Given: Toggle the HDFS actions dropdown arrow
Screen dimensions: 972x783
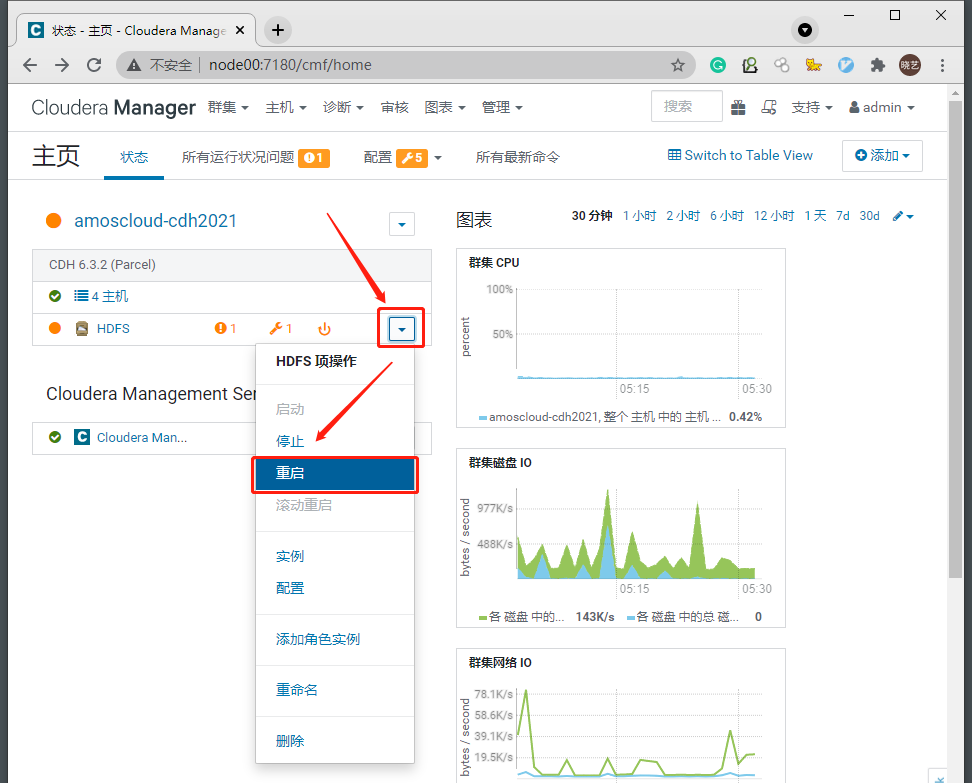Looking at the screenshot, I should pos(402,329).
